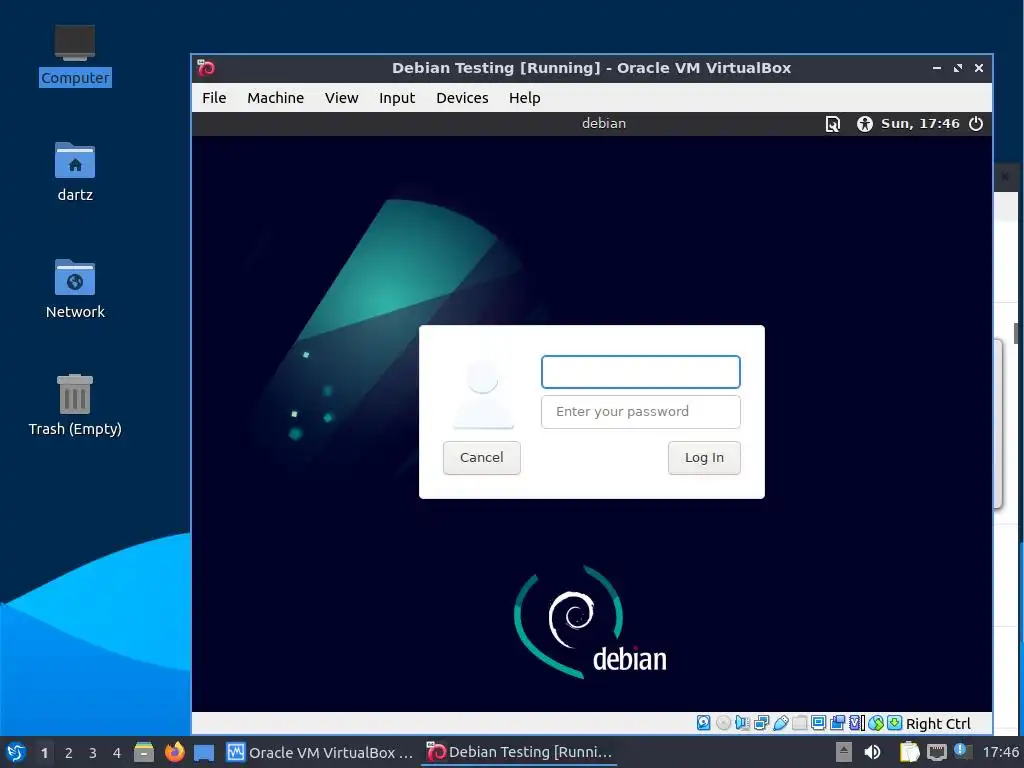1024x768 pixels.
Task: Click the CPU virtualization indicator icon
Action: coord(857,723)
